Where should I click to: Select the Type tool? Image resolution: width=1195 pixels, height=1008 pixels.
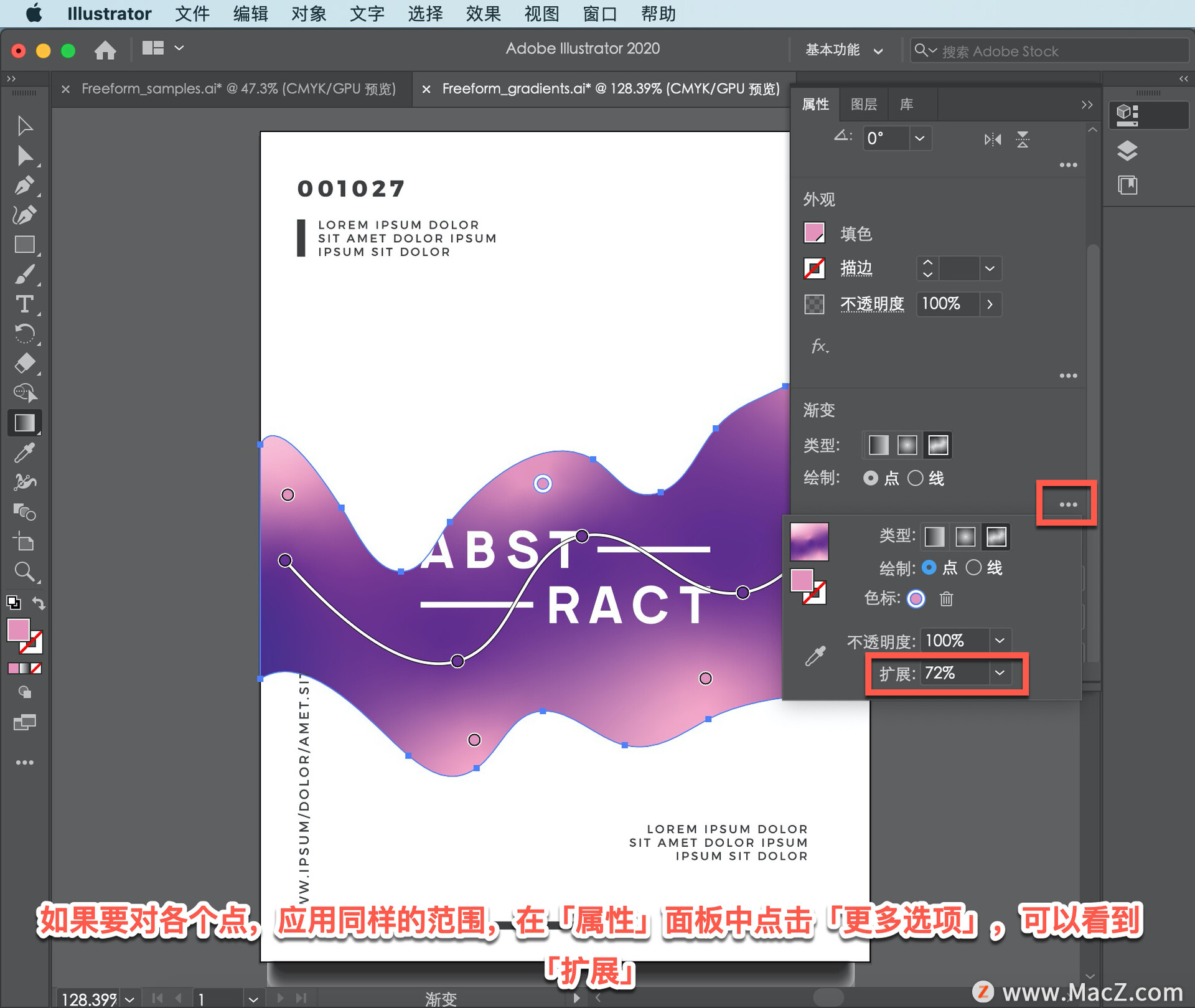point(24,304)
